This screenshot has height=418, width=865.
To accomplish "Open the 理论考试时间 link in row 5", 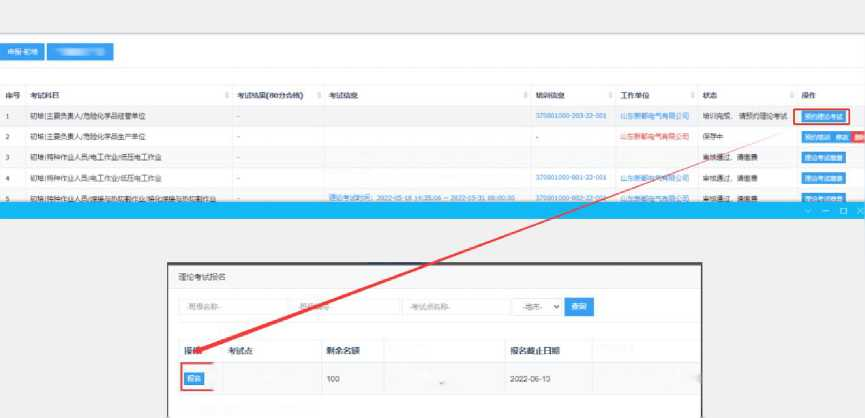I will 422,197.
